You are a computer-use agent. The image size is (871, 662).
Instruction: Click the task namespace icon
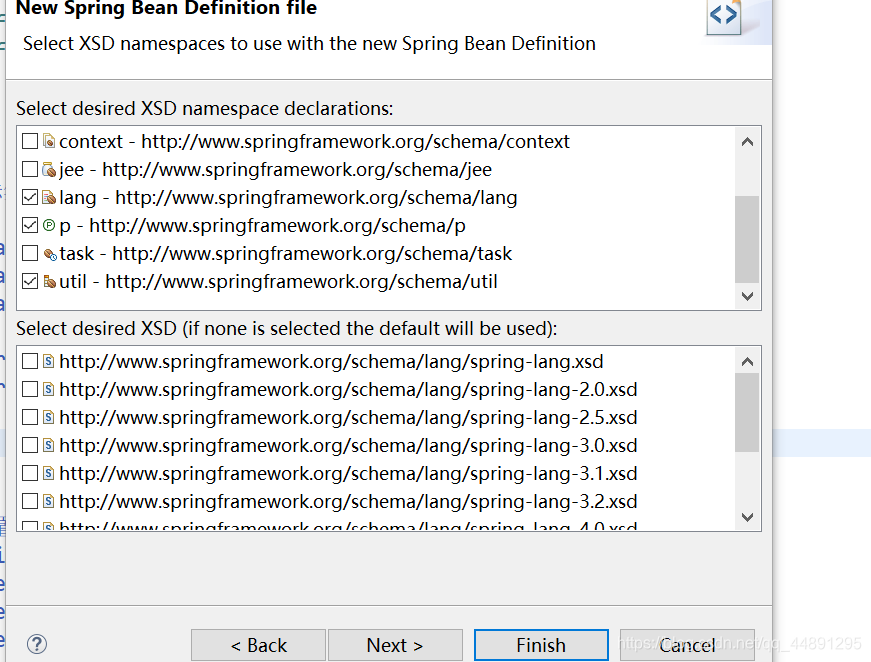click(49, 254)
